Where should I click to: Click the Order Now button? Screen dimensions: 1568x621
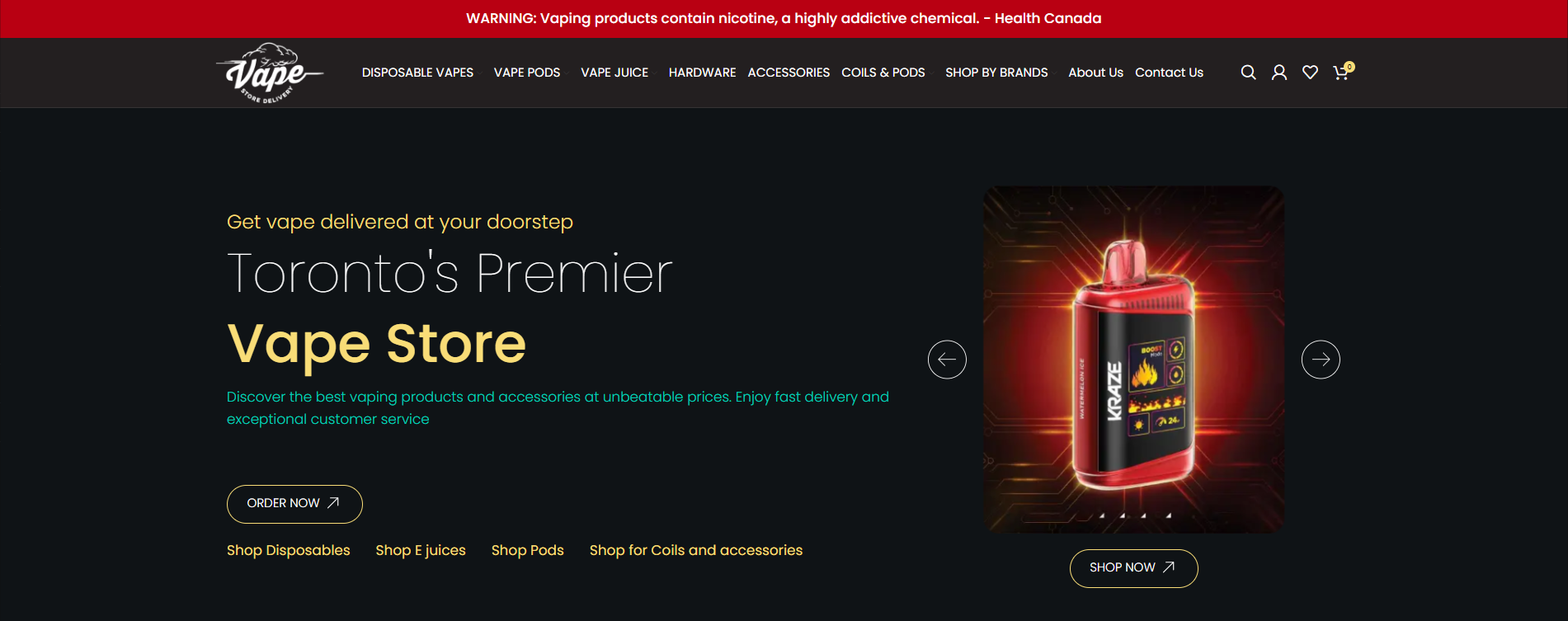point(294,504)
